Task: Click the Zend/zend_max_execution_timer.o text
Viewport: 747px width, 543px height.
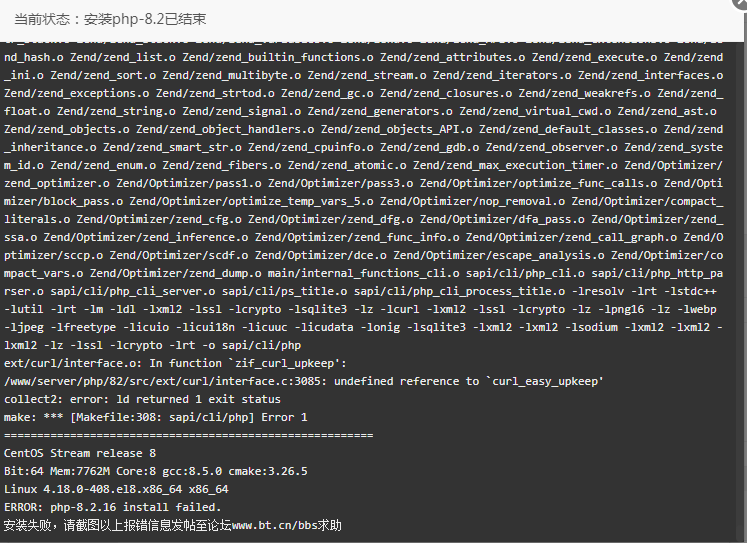Action: click(x=515, y=165)
